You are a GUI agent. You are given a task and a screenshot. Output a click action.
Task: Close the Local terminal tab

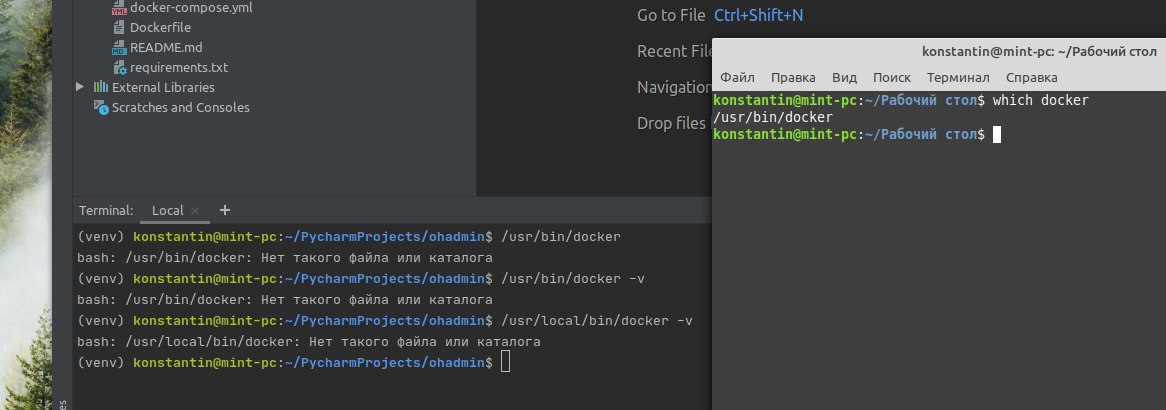point(195,211)
